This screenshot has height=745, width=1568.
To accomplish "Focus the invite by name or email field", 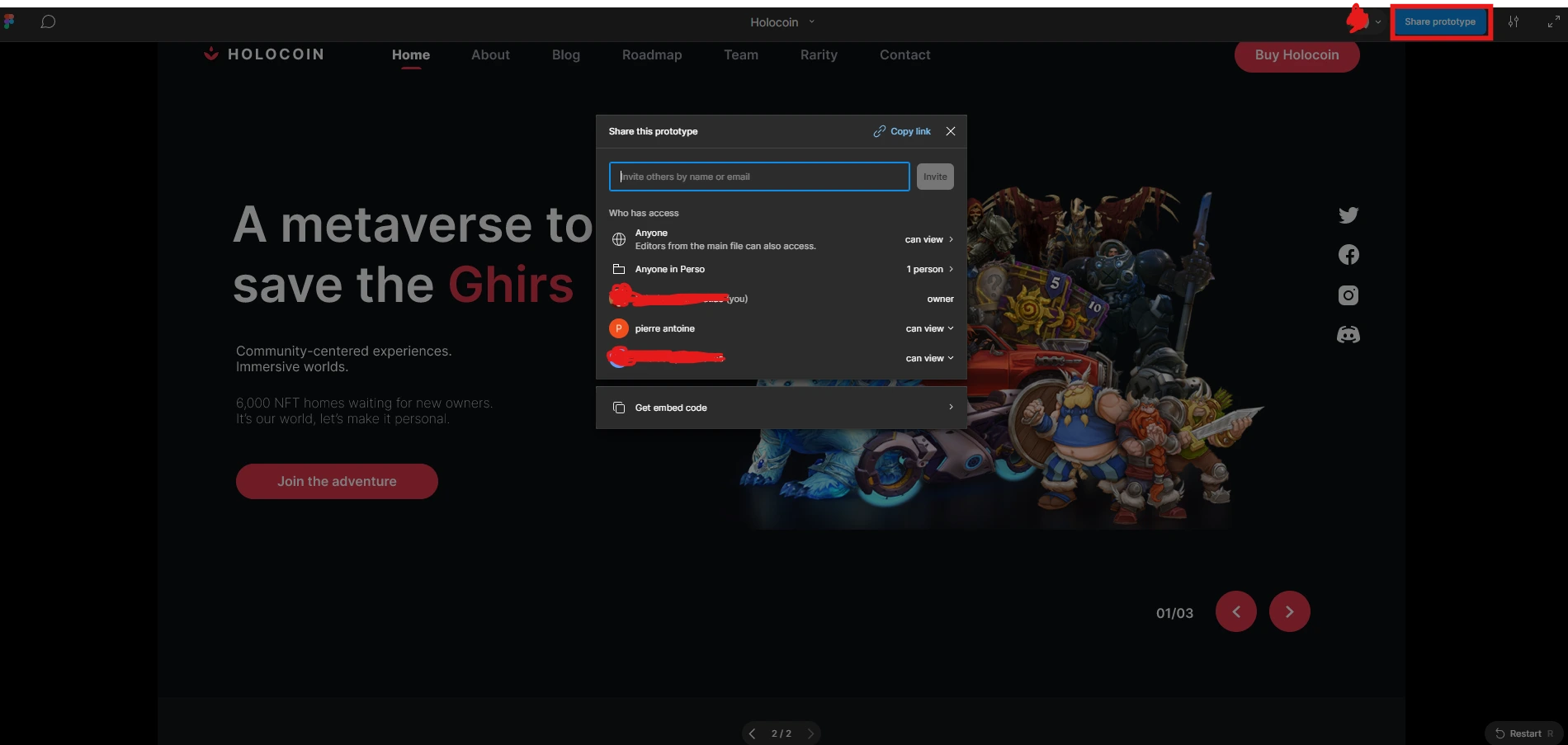I will tap(759, 177).
